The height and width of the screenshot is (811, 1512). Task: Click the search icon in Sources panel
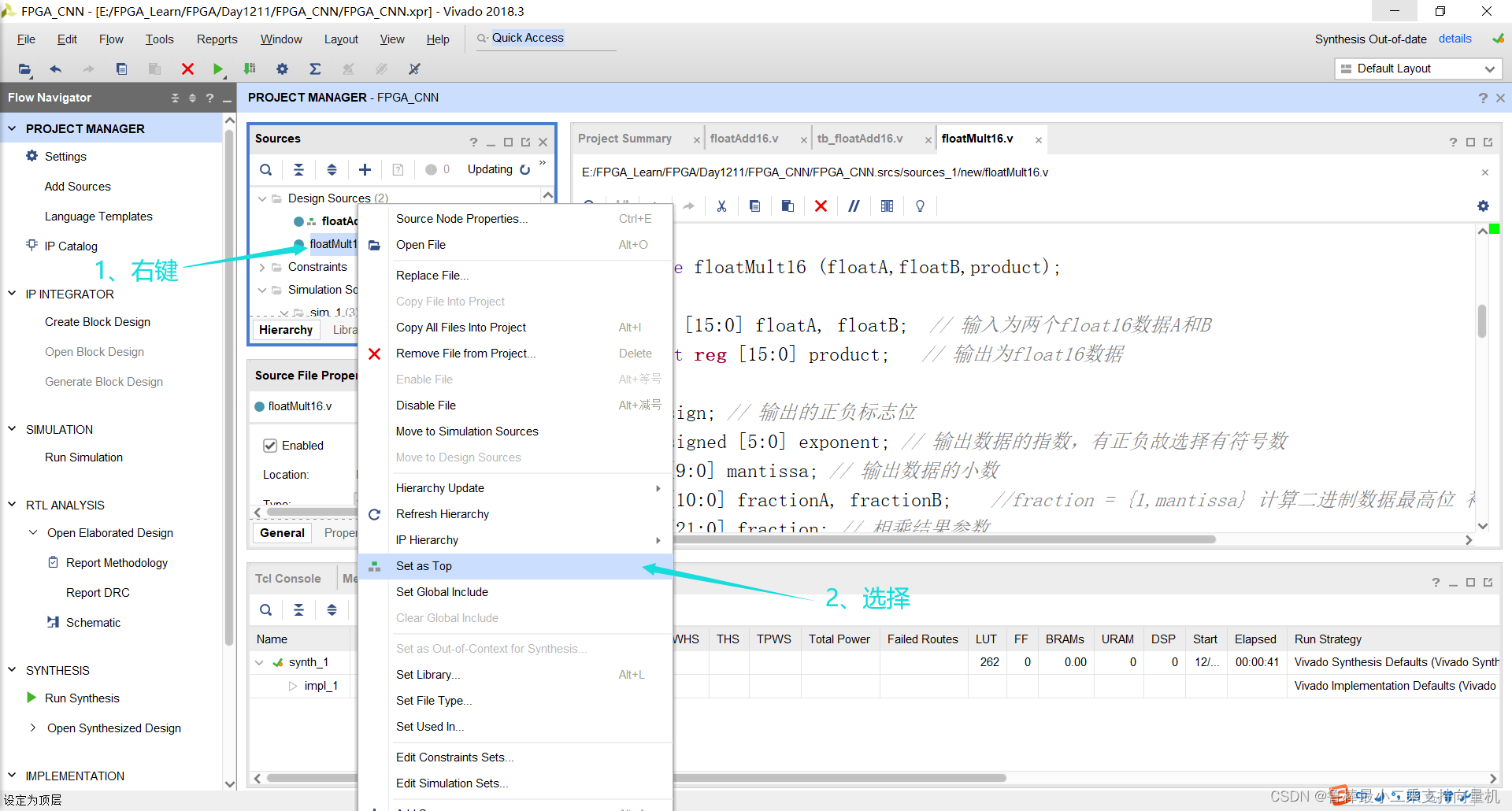pyautogui.click(x=266, y=169)
